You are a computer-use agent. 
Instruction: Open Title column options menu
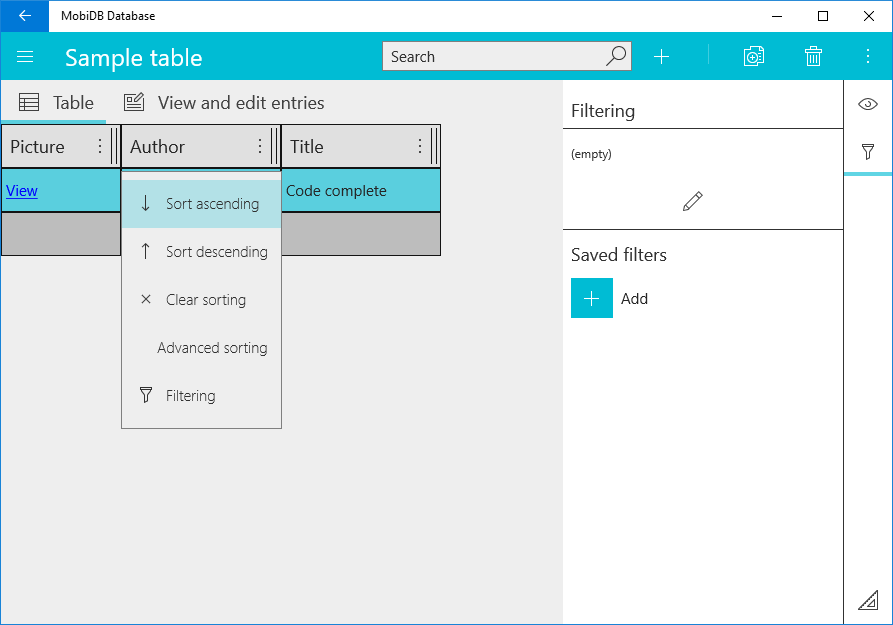[x=420, y=146]
